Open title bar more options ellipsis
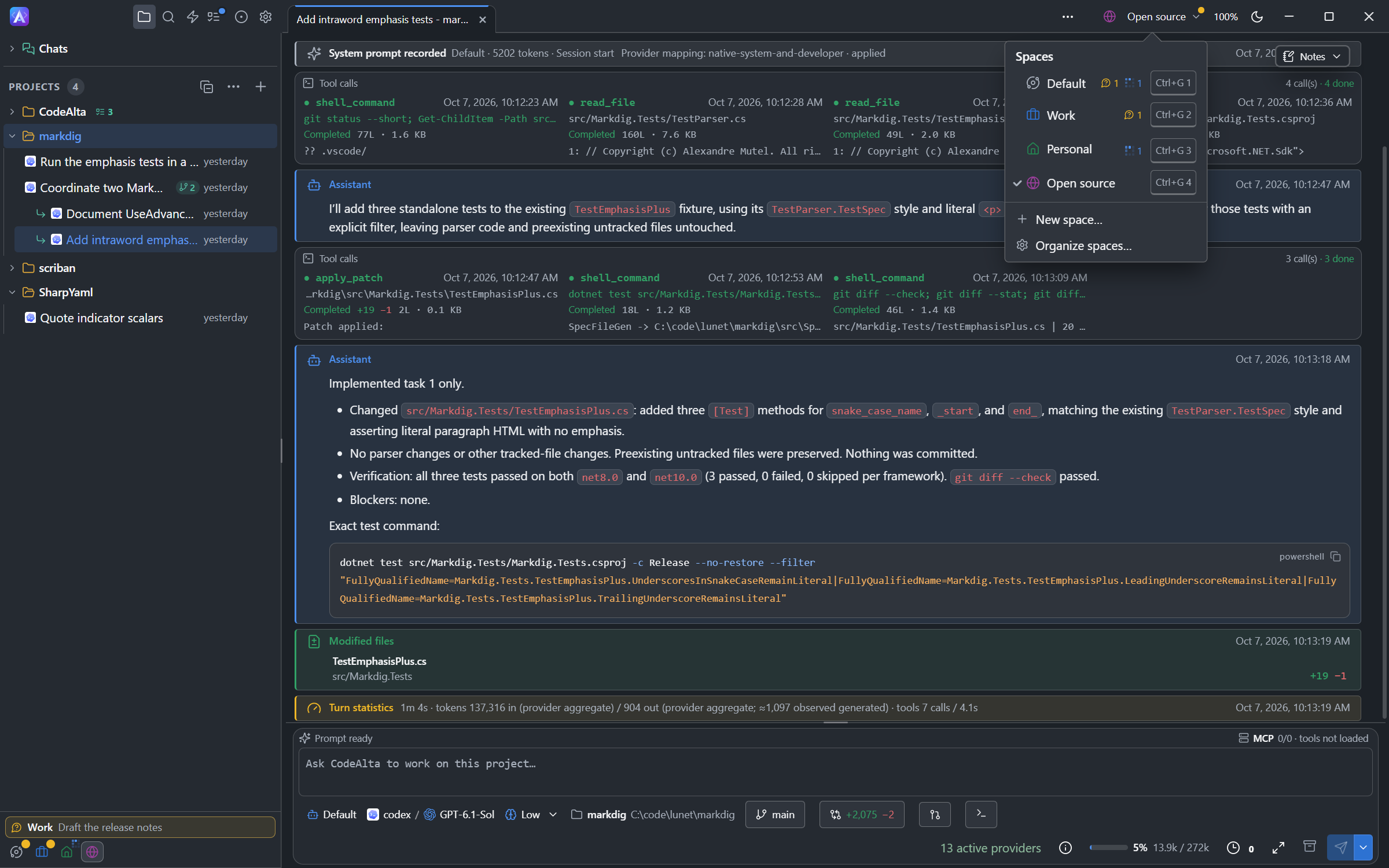Viewport: 1389px width, 868px height. click(x=1068, y=17)
